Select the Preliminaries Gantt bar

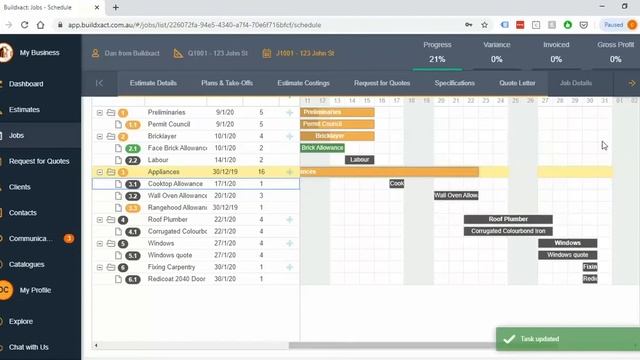(x=337, y=112)
